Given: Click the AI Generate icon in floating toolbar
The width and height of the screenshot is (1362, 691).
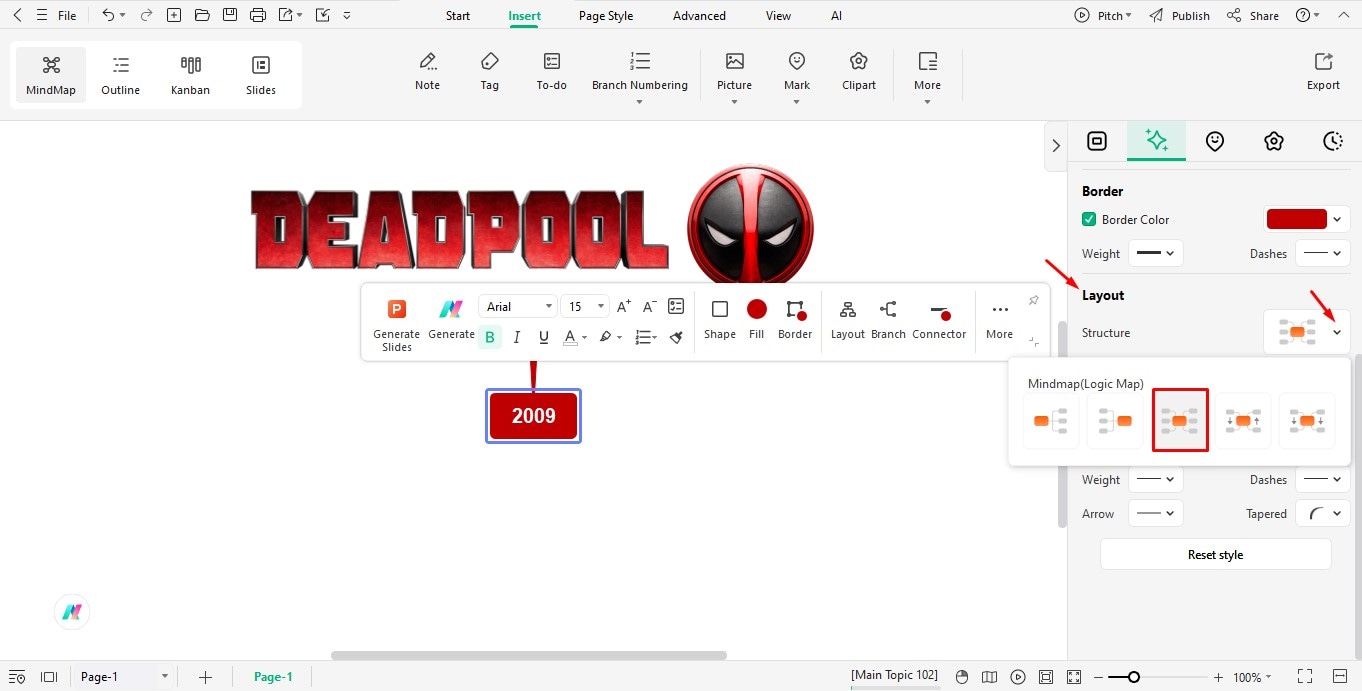Looking at the screenshot, I should pos(451,318).
